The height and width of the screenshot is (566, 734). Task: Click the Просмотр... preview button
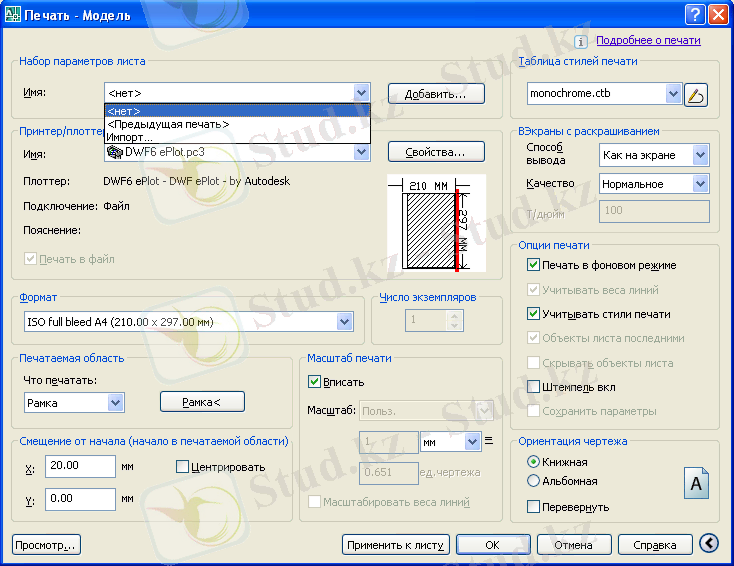[46, 545]
